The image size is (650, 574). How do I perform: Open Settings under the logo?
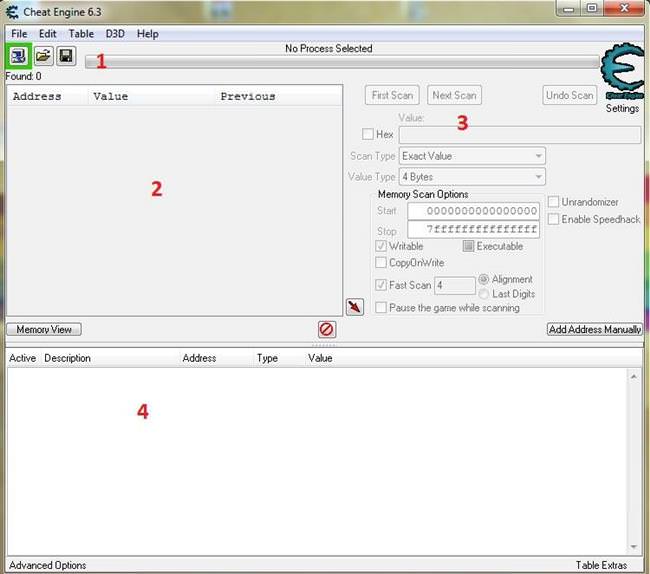pos(622,108)
